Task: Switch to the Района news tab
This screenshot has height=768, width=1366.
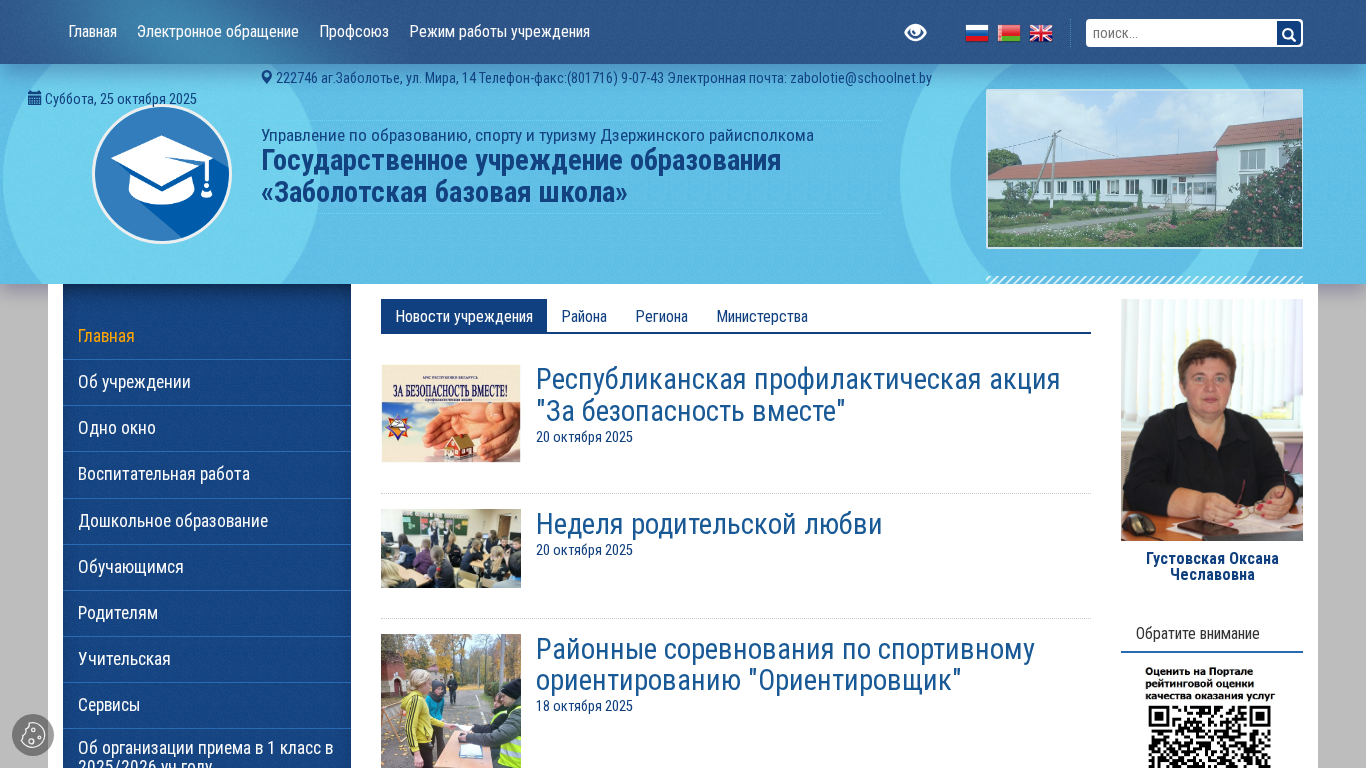Action: pos(584,316)
